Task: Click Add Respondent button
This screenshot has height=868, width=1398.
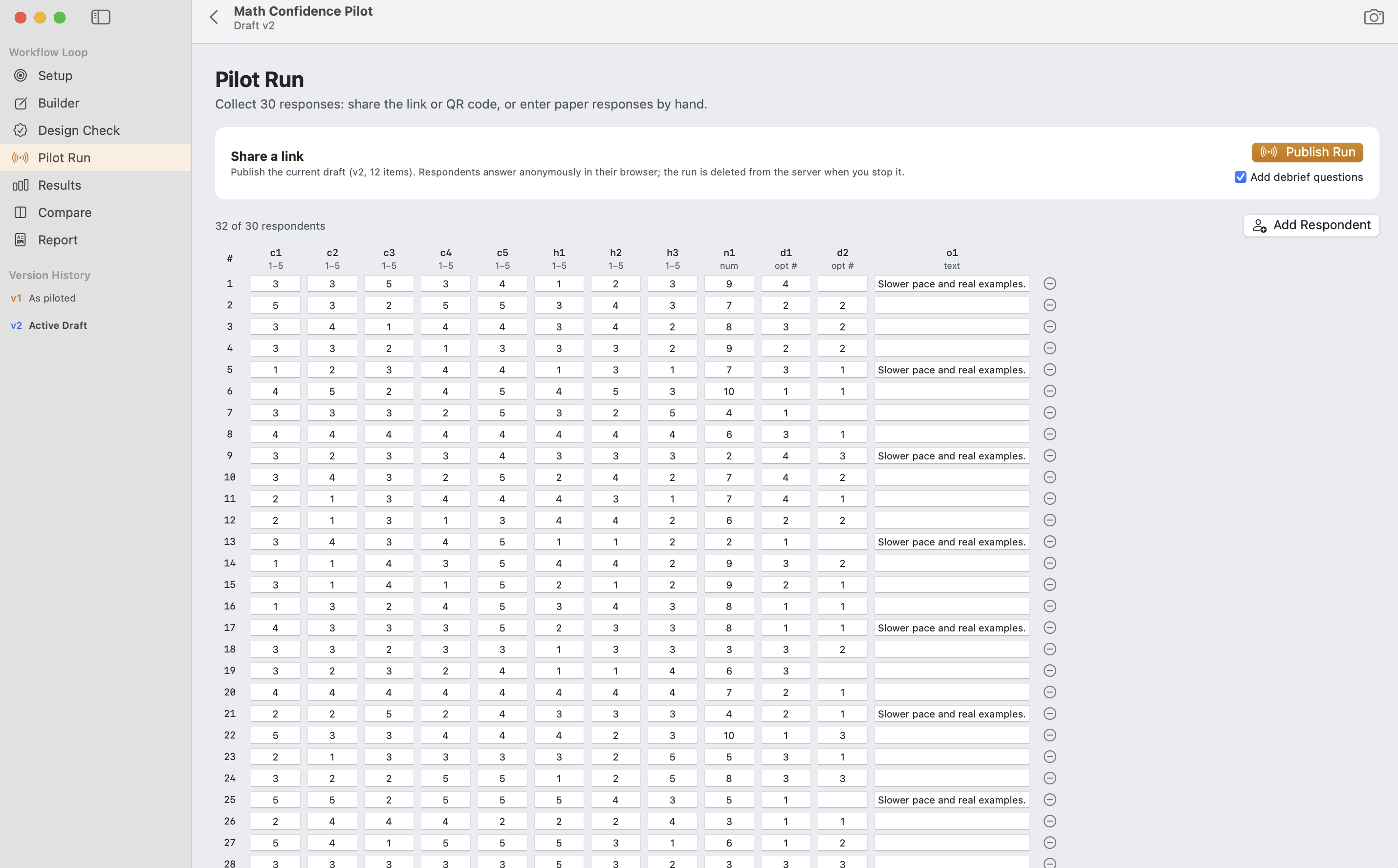Action: 1311,225
